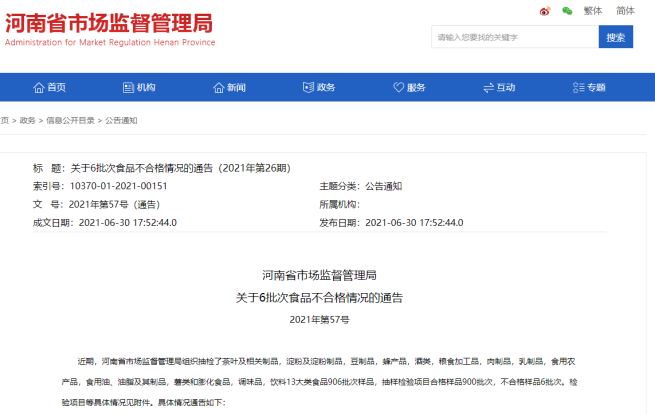
Task: Click the 服务 heart icon in navigation
Action: point(398,88)
